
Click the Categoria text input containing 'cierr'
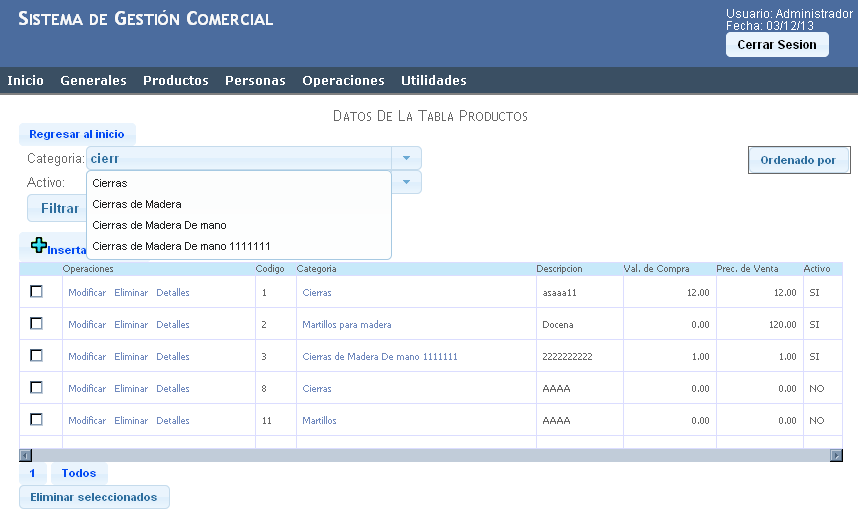click(240, 158)
